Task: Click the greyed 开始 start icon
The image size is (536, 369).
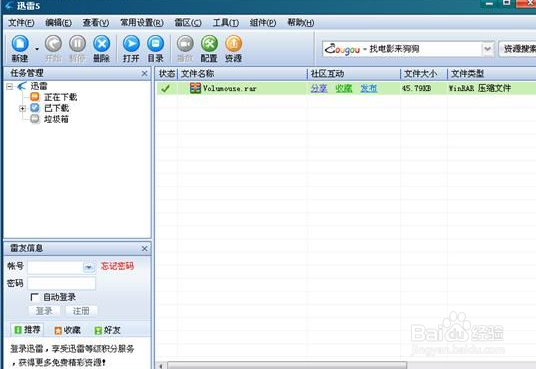Action: click(53, 44)
